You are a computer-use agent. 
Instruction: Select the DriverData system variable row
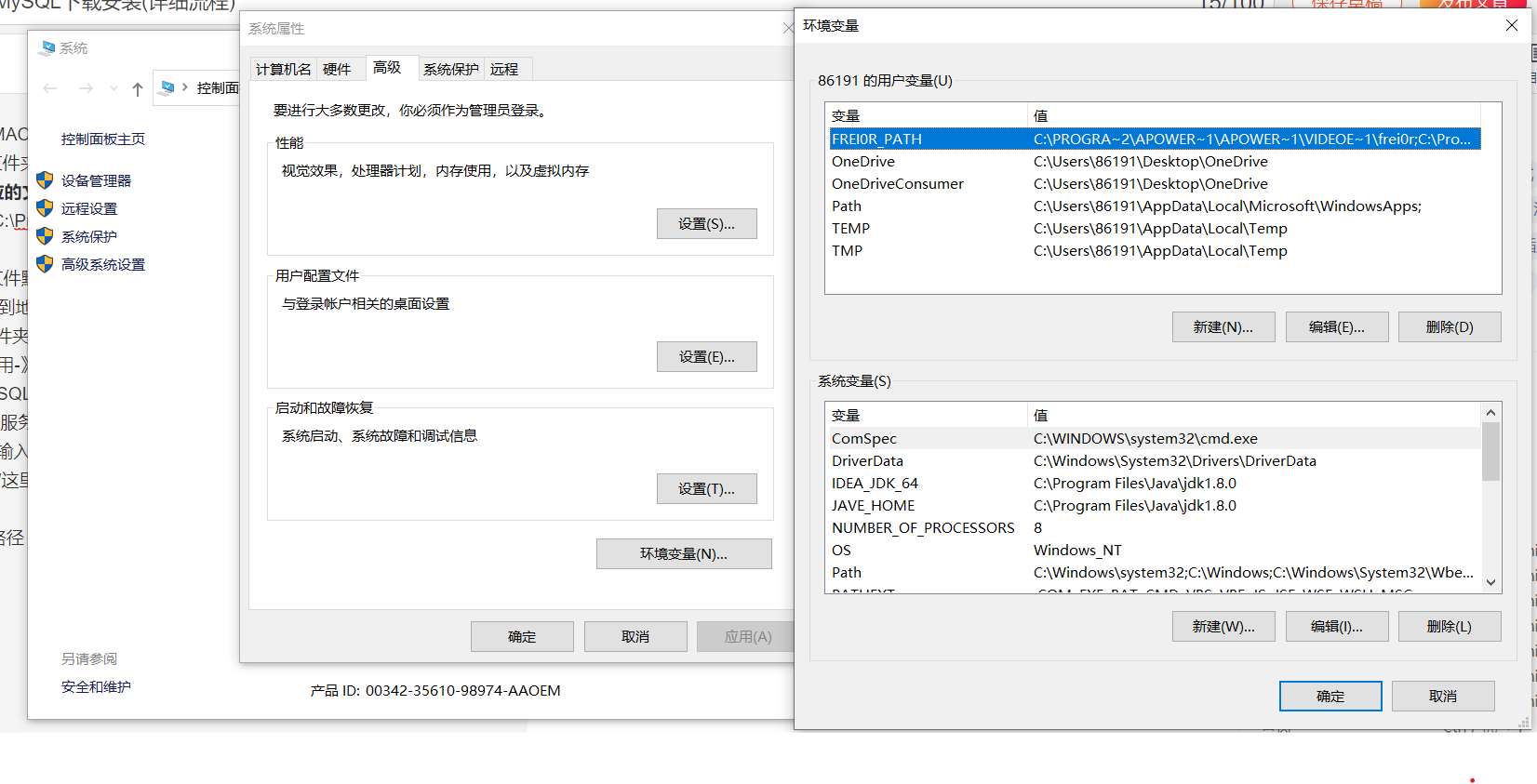pyautogui.click(x=1155, y=461)
